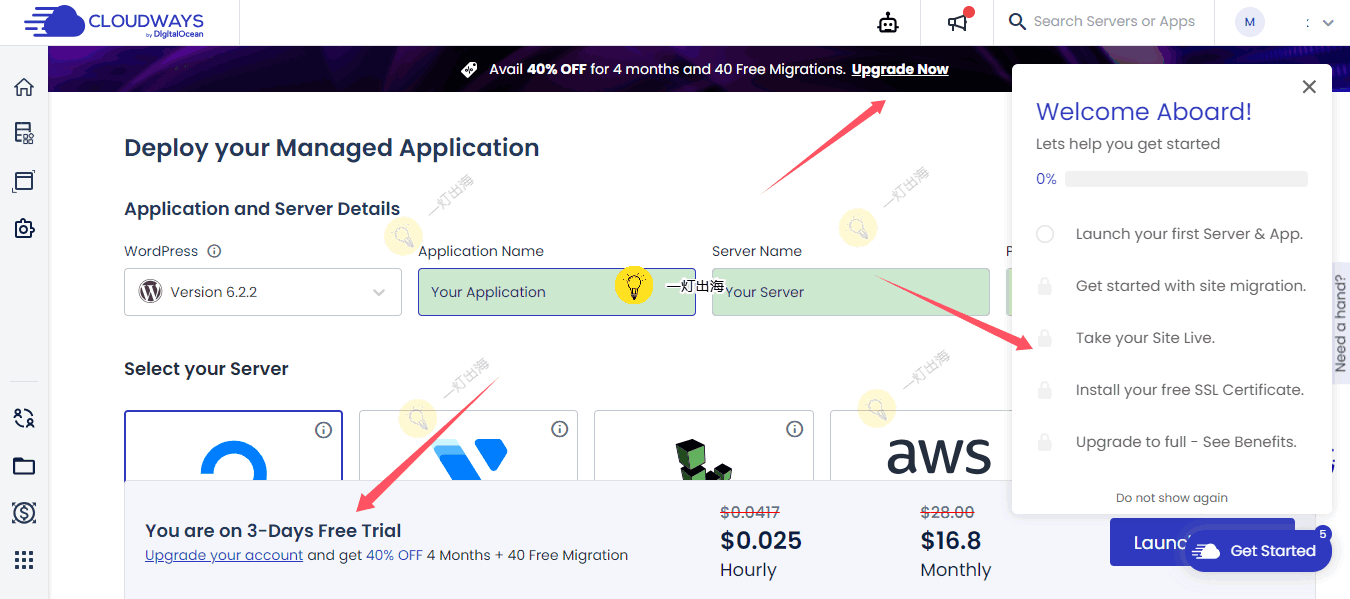Select Launch your first Server & App
The image size is (1350, 599).
(1188, 234)
